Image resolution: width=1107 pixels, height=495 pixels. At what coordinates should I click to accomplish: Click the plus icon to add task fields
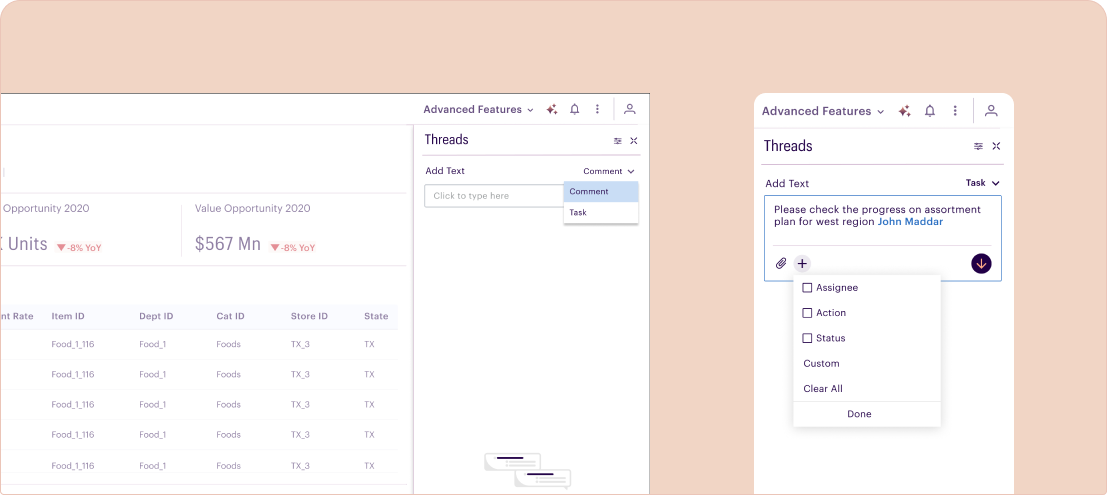pos(802,263)
